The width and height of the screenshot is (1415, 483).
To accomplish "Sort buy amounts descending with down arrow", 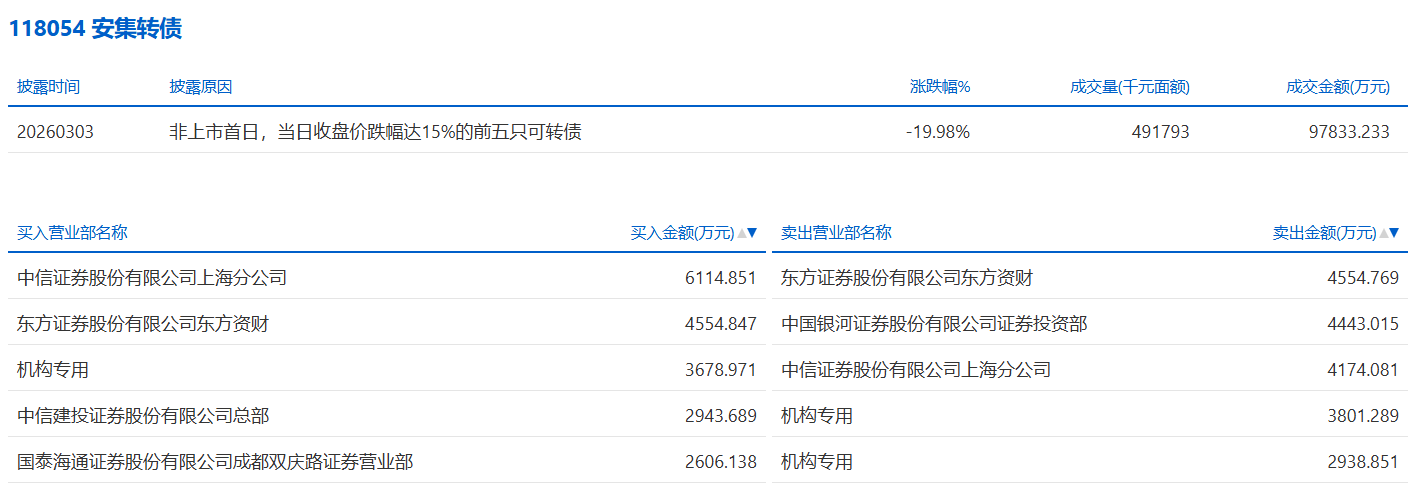I will [x=752, y=233].
